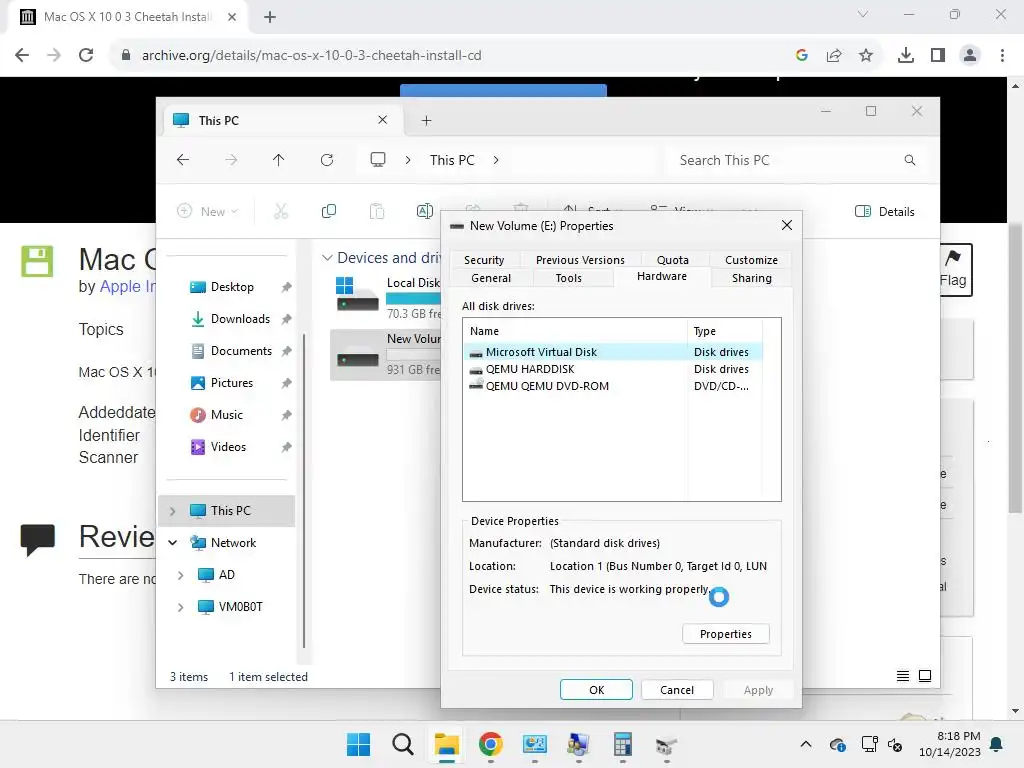This screenshot has width=1024, height=768.
Task: Expand AD network computer
Action: tap(181, 575)
